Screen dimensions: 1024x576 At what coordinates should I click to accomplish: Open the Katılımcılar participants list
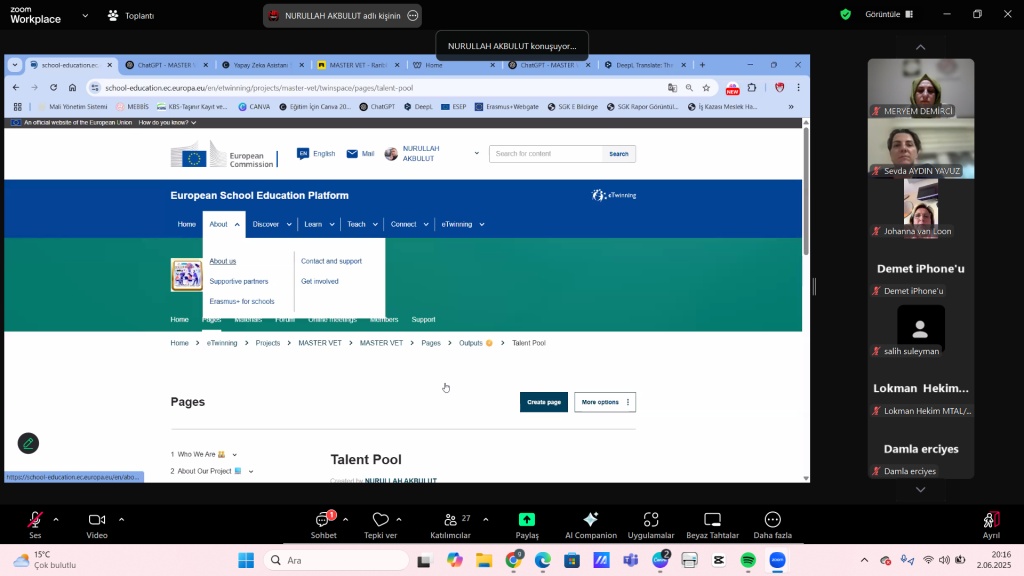(x=450, y=520)
